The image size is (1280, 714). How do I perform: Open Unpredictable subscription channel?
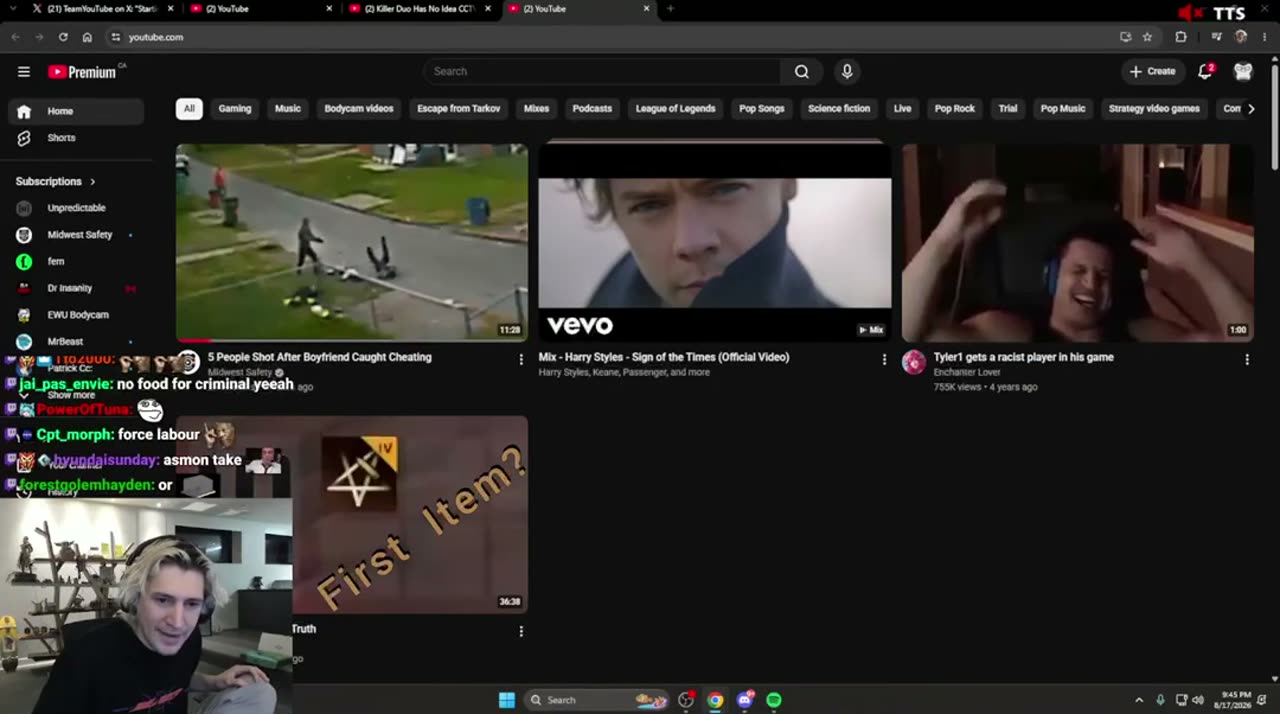pyautogui.click(x=76, y=208)
